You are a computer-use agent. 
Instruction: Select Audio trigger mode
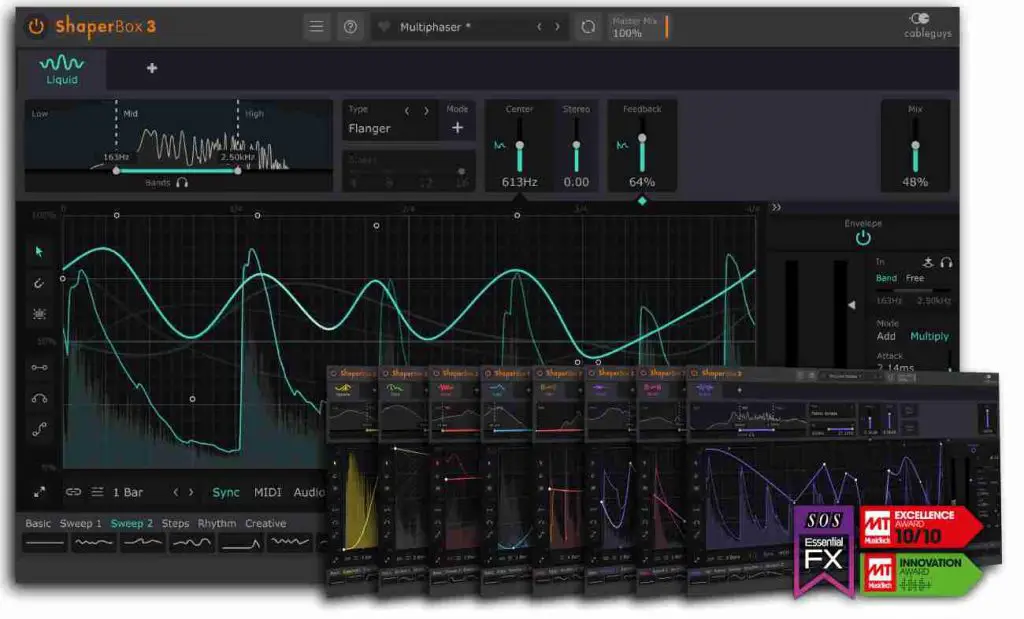point(309,492)
